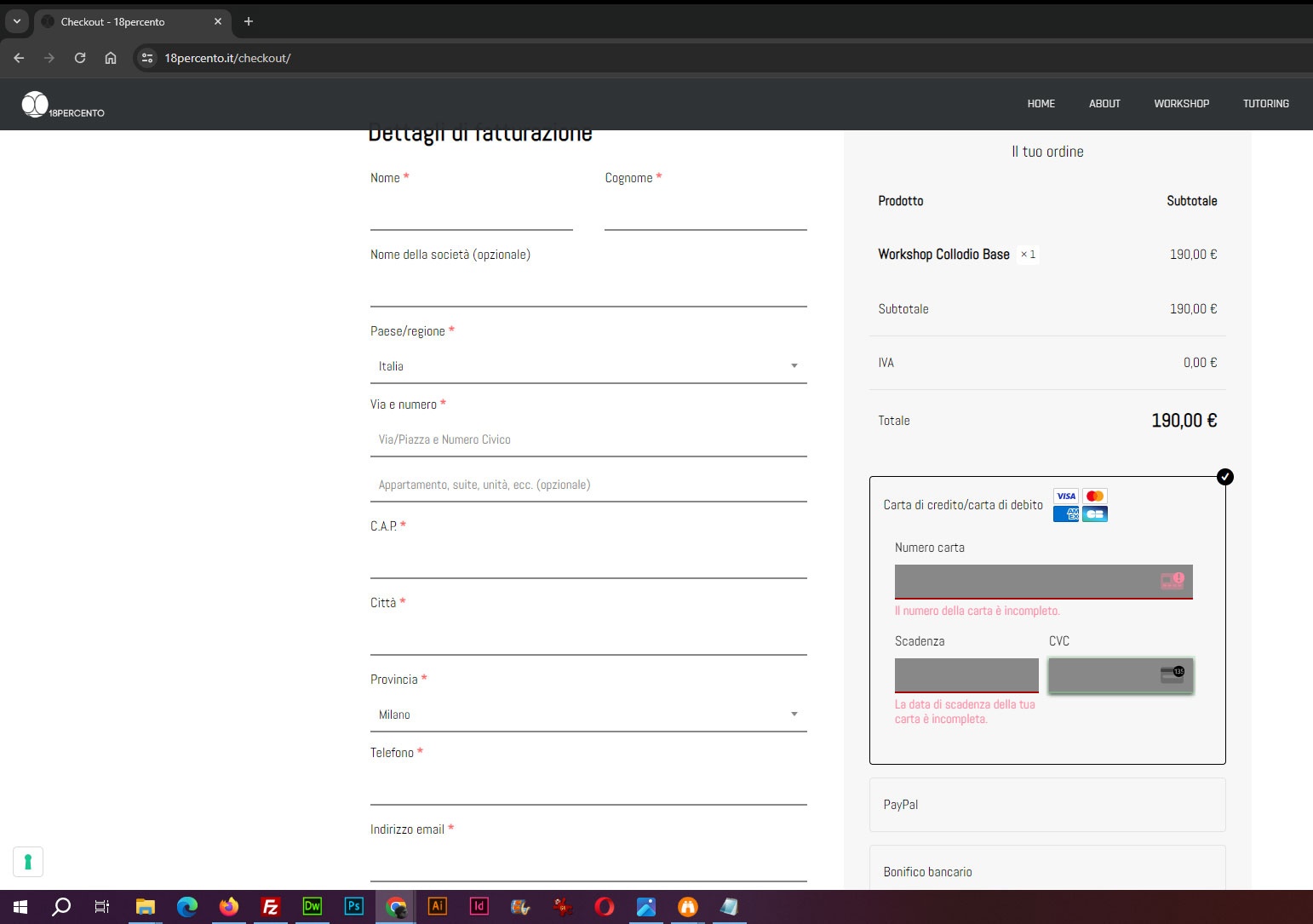Screen dimensions: 1313x924
Task: Click the address bar URL 18percento.it/checkout/
Action: tap(227, 58)
